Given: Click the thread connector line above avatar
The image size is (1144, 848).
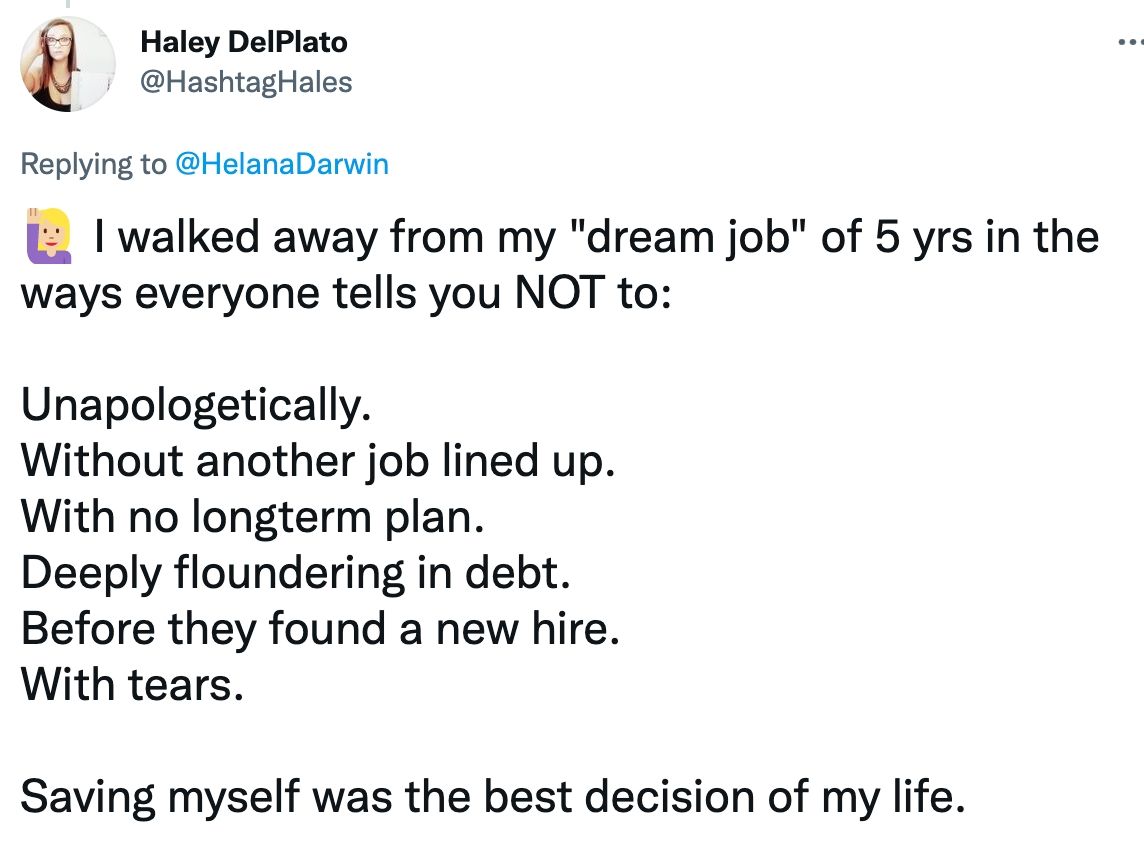Looking at the screenshot, I should pyautogui.click(x=68, y=5).
